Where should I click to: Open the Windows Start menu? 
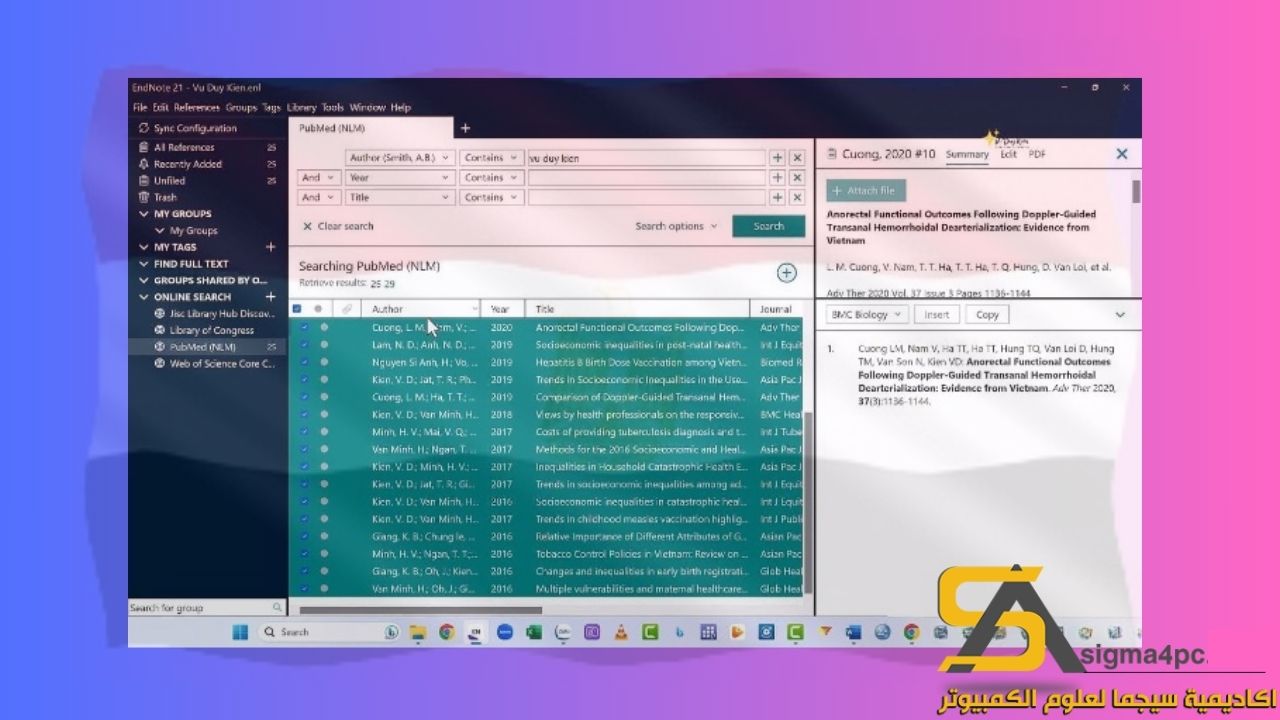click(241, 632)
